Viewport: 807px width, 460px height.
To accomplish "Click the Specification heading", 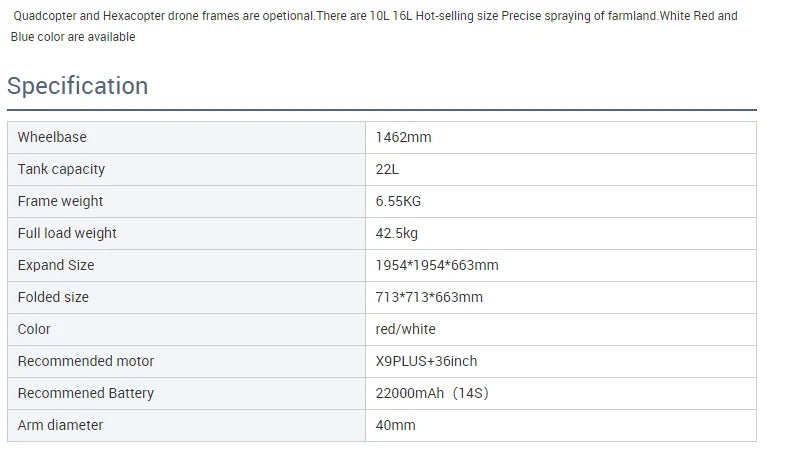I will [78, 86].
